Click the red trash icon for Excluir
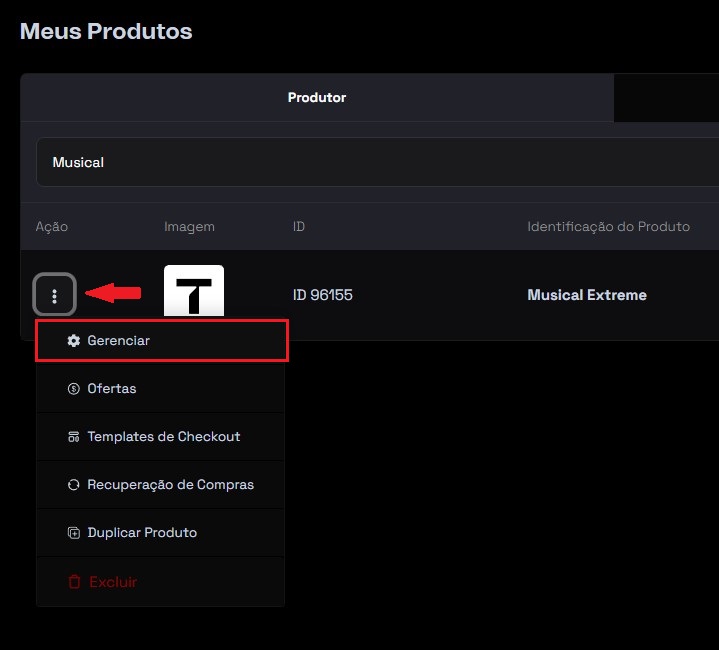The image size is (719, 650). click(74, 582)
